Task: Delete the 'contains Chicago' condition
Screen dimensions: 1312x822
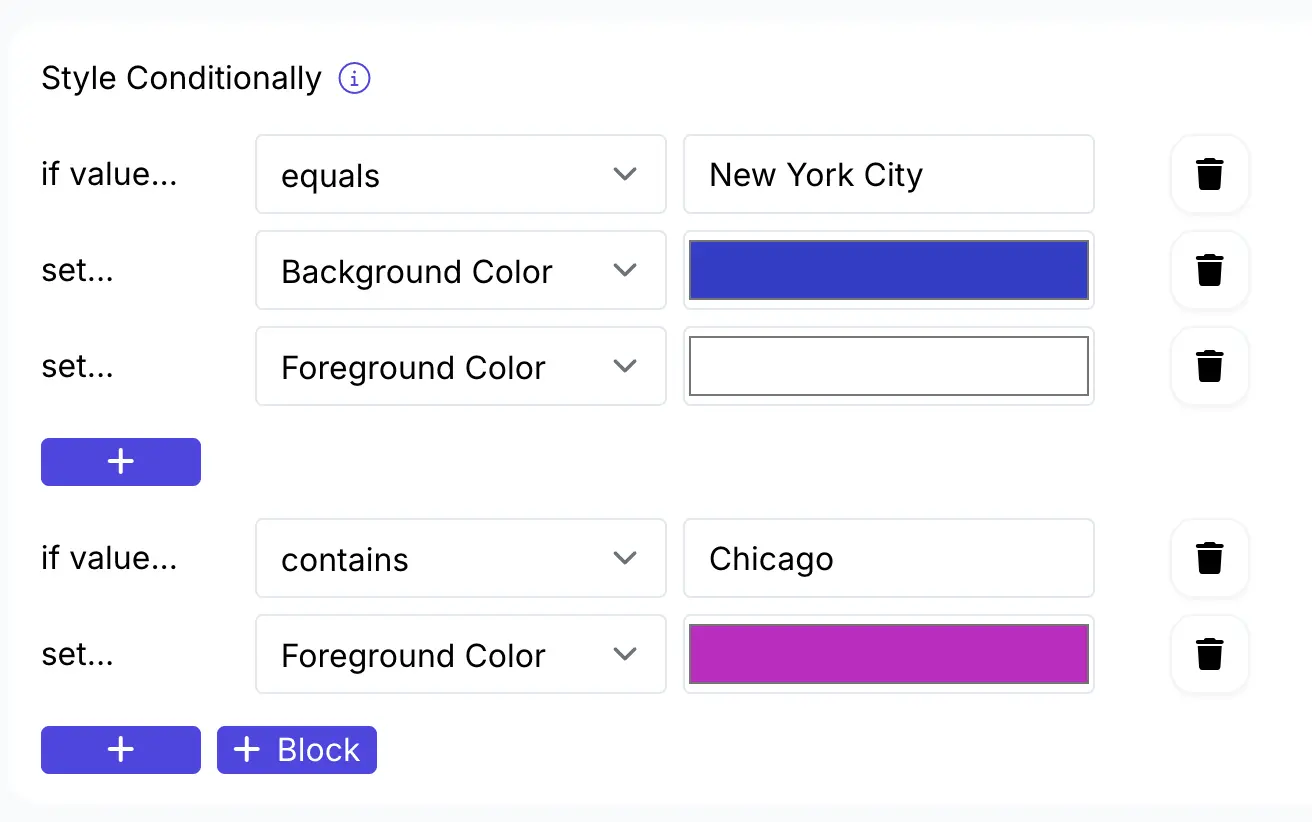Action: [1210, 558]
